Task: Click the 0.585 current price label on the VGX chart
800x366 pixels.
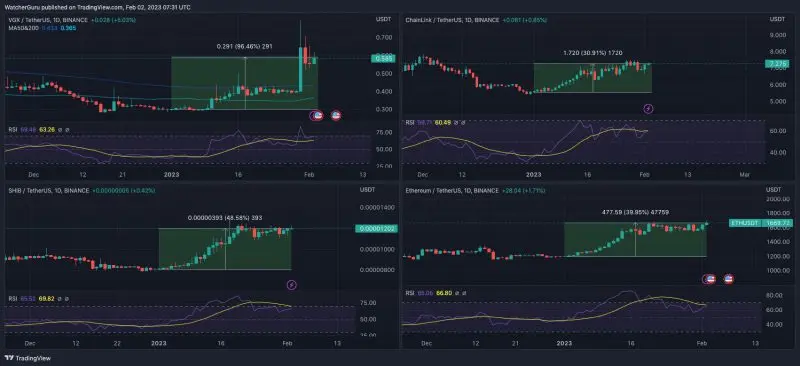Action: (x=384, y=59)
